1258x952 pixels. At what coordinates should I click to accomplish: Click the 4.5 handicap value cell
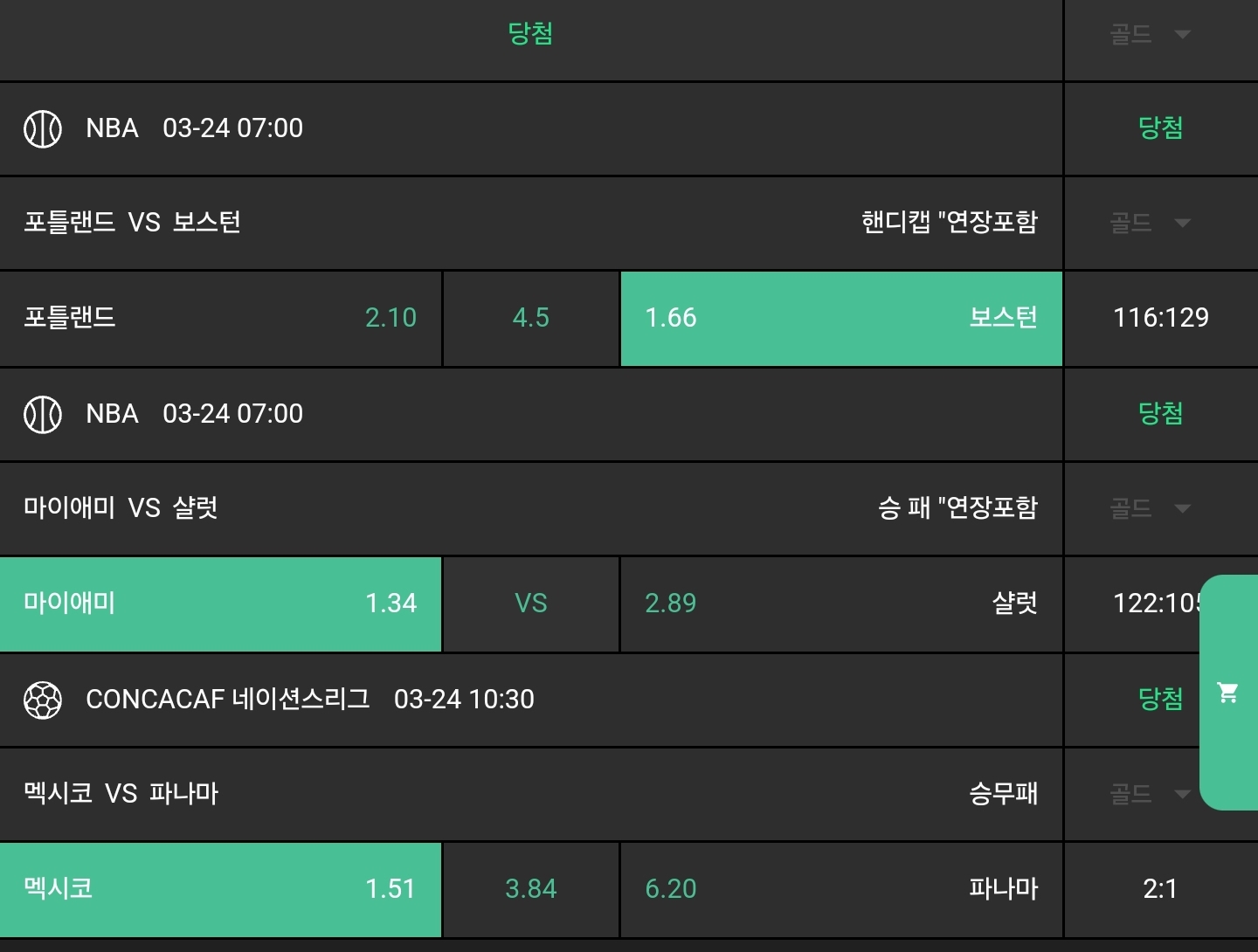point(530,318)
